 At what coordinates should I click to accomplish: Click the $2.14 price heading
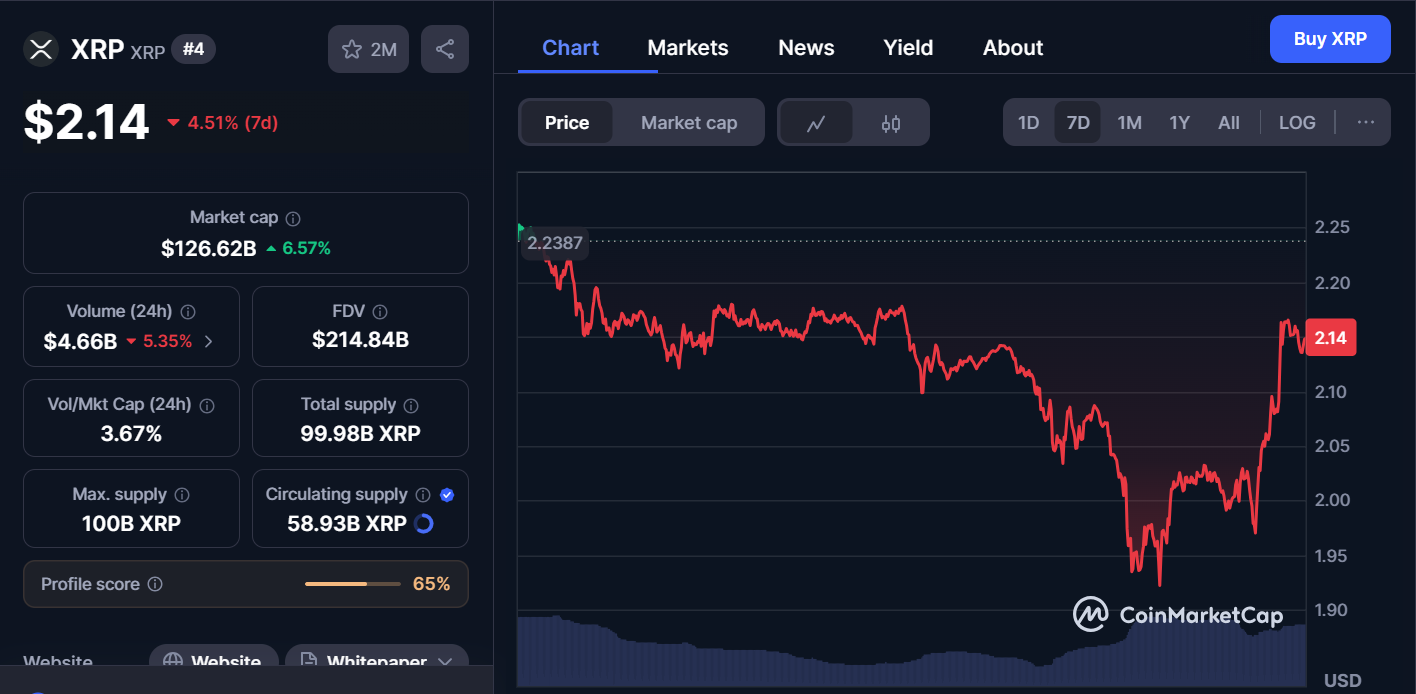(87, 122)
